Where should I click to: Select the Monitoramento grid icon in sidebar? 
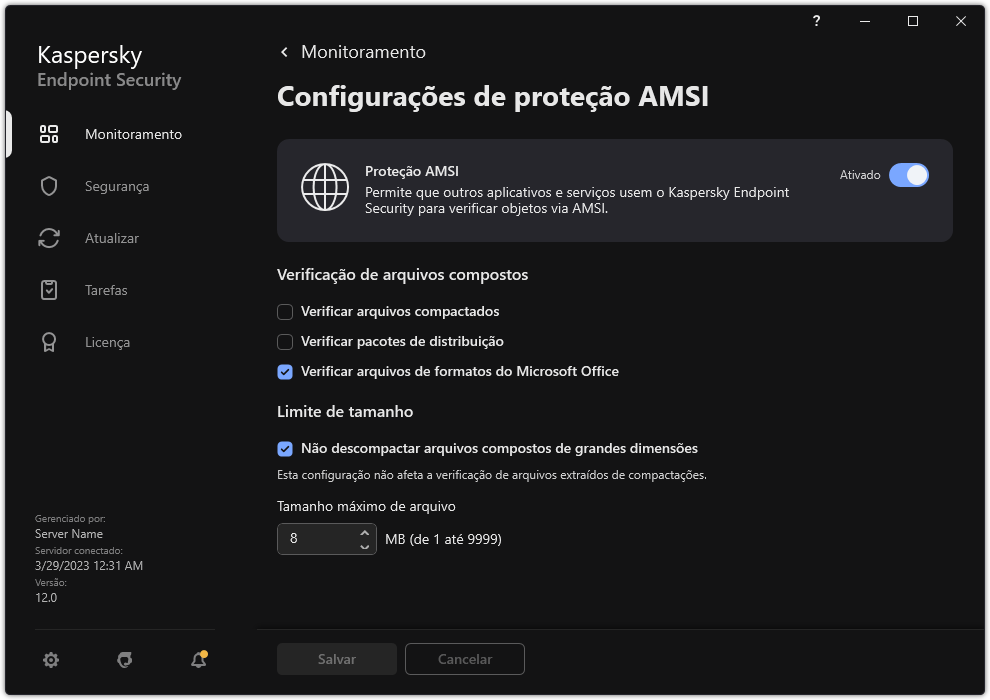[48, 133]
